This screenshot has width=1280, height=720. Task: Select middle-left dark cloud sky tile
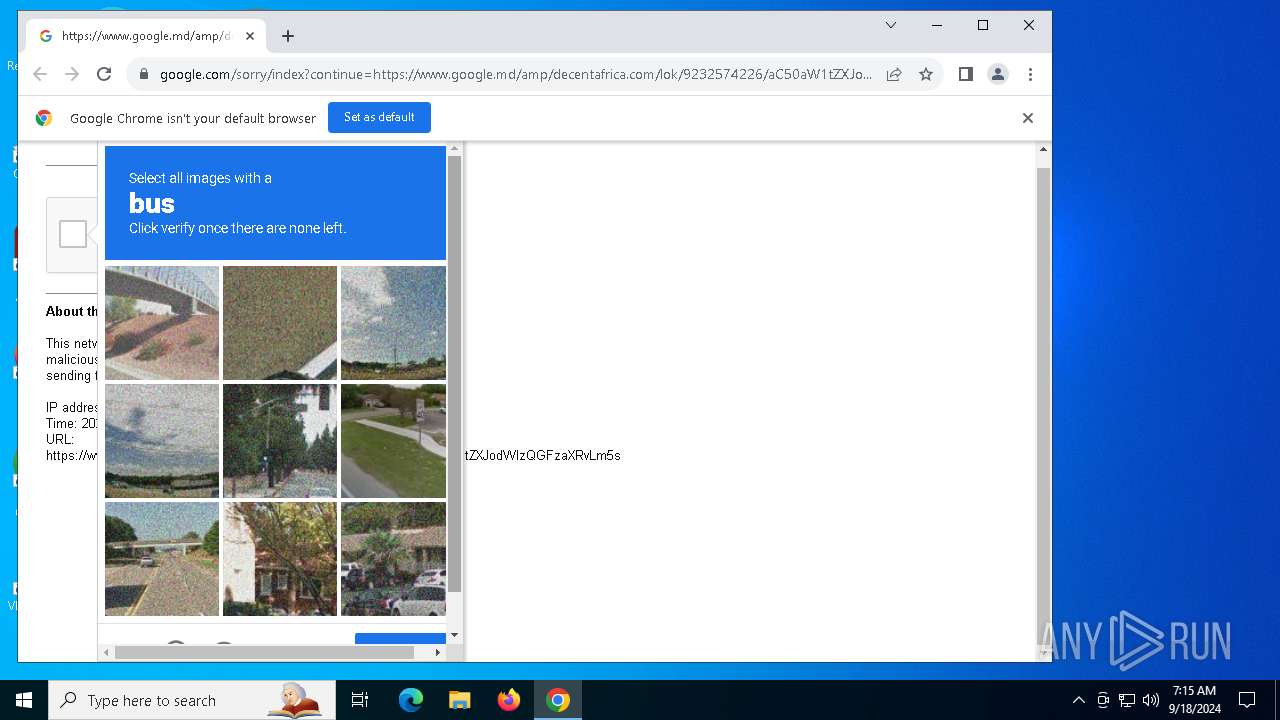pyautogui.click(x=162, y=441)
